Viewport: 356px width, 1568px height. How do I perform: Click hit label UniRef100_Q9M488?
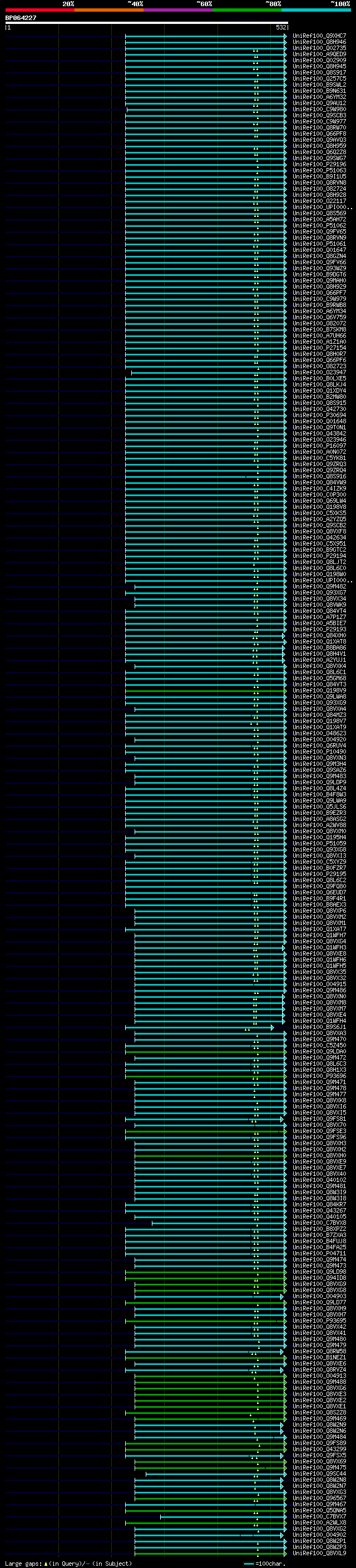tap(319, 1382)
